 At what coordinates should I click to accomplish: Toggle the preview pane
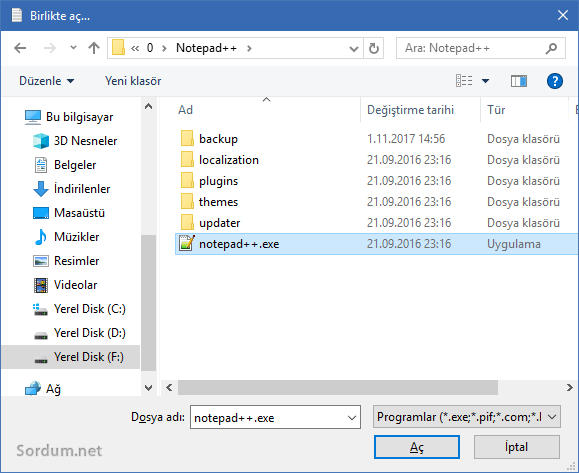click(x=518, y=81)
